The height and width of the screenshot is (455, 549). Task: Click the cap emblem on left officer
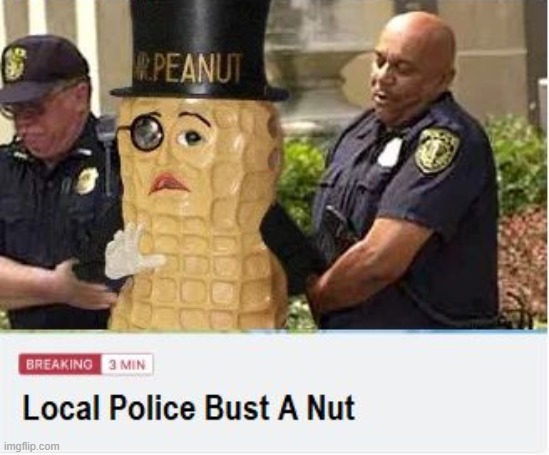click(14, 63)
